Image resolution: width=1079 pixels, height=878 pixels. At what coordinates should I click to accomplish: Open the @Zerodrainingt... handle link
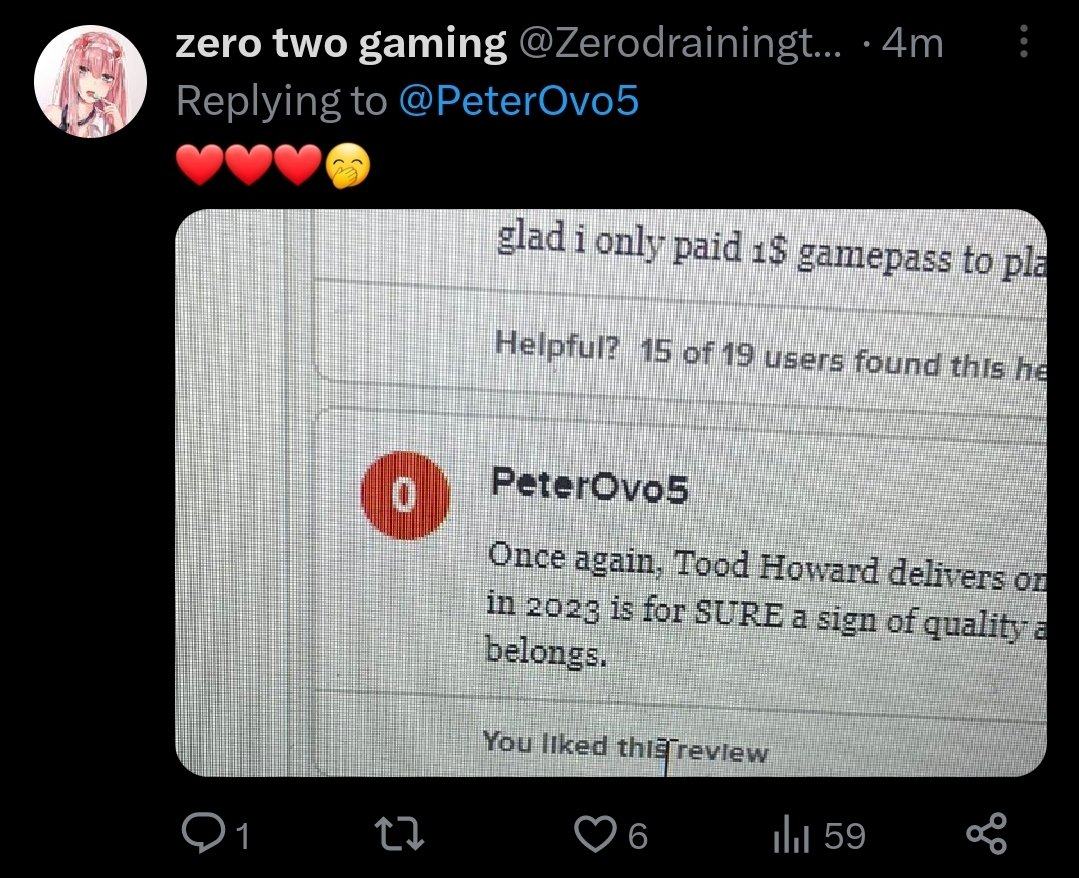pyautogui.click(x=678, y=43)
